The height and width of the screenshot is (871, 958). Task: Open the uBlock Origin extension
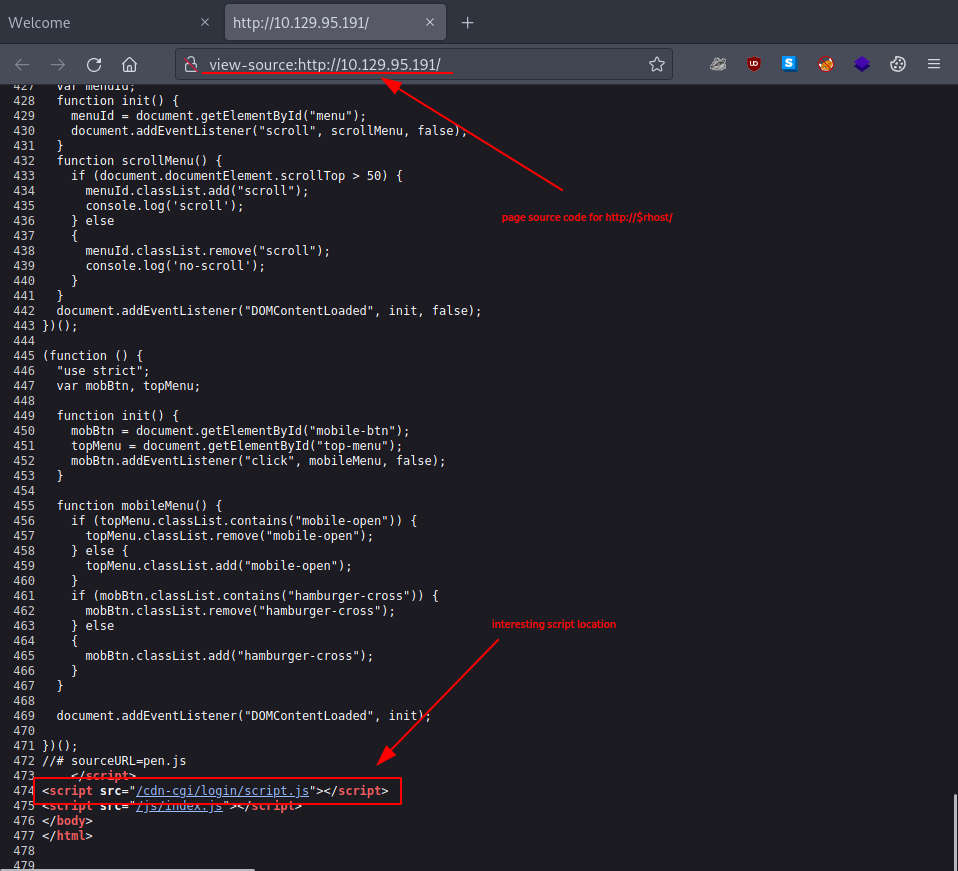[754, 63]
